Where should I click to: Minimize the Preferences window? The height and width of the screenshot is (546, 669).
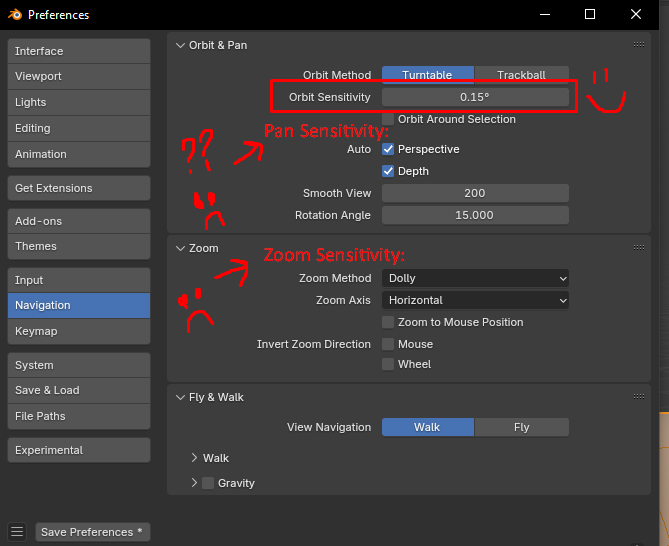[545, 15]
